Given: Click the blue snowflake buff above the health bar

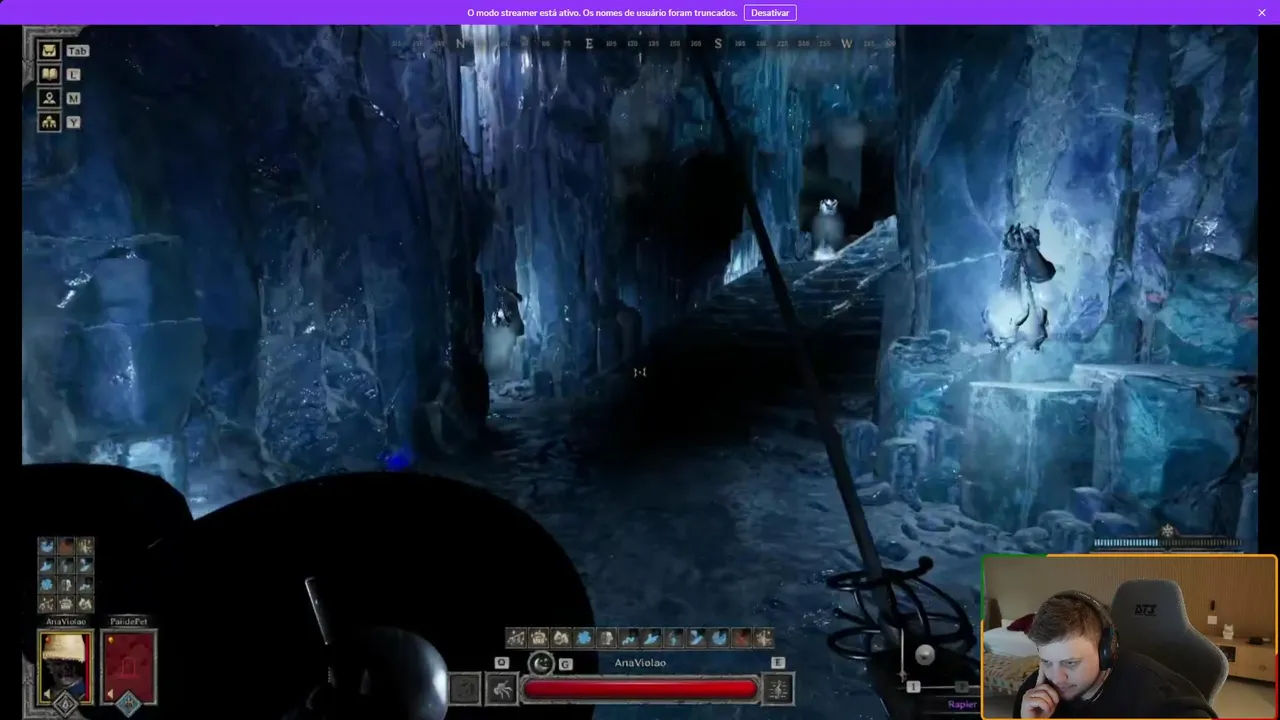Looking at the screenshot, I should [584, 637].
